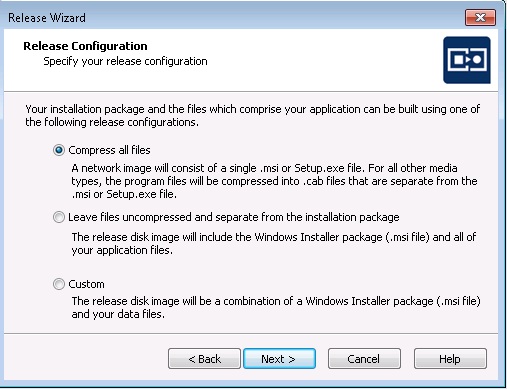Screen dimensions: 507x389
Task: Open Help for the wizard
Action: [450, 359]
